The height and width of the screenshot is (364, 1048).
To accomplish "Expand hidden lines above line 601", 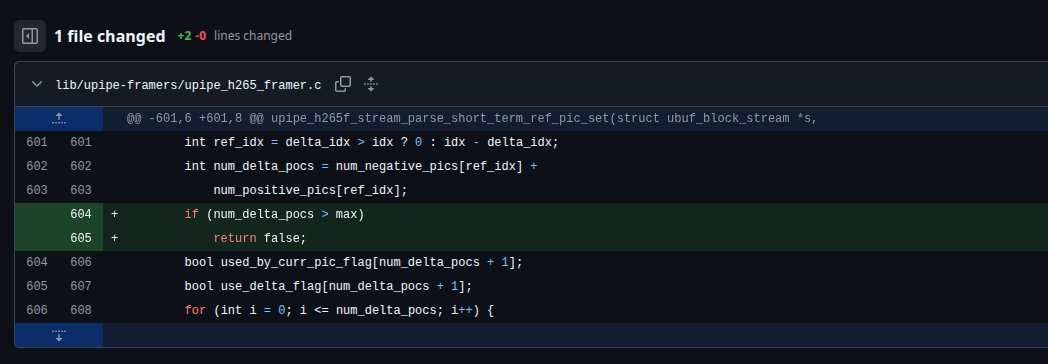I will tap(59, 119).
